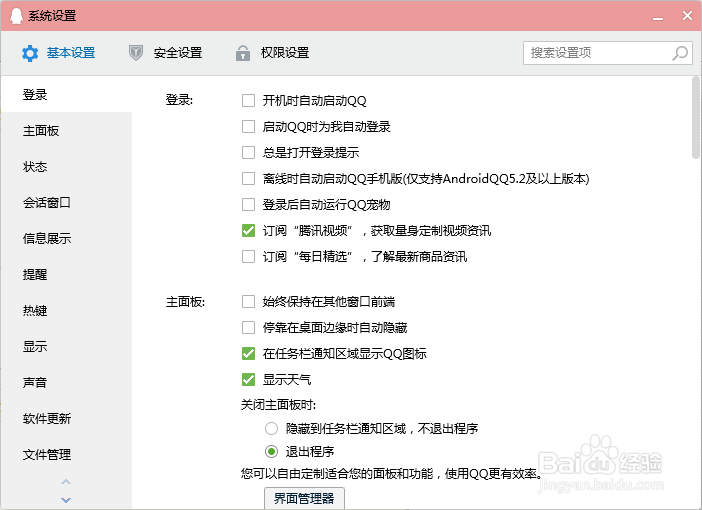Enable 登录后自动运行QQ宠物 checkbox
702x510 pixels.
click(x=248, y=205)
